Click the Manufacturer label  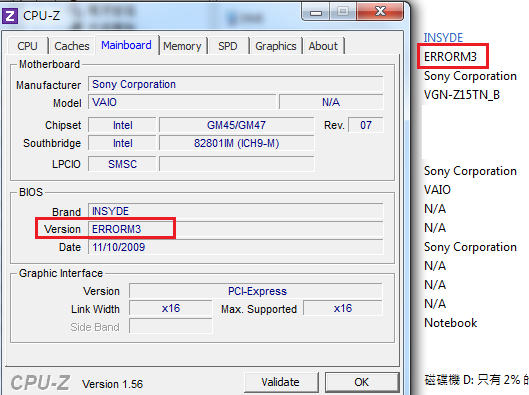(49, 85)
